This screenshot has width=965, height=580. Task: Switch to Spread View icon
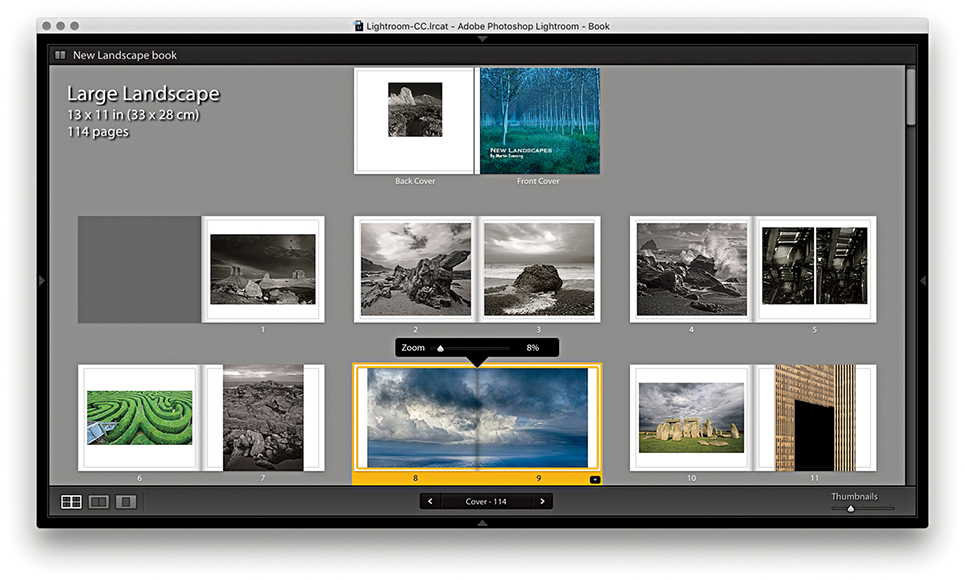click(x=98, y=502)
